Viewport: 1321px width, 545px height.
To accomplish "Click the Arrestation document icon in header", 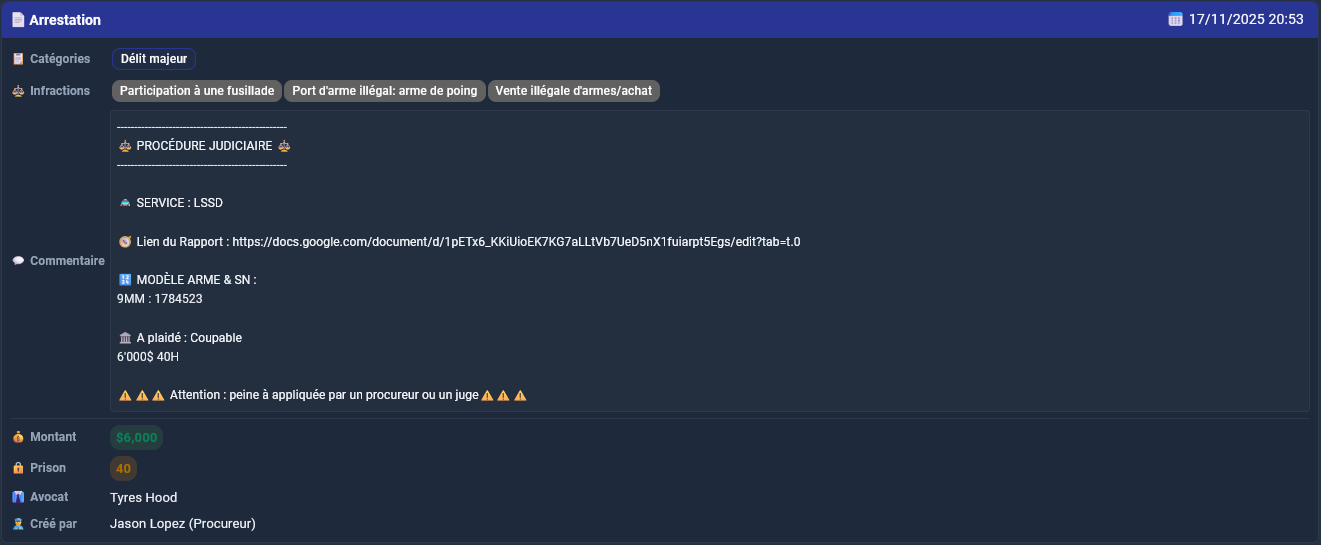I will point(17,20).
